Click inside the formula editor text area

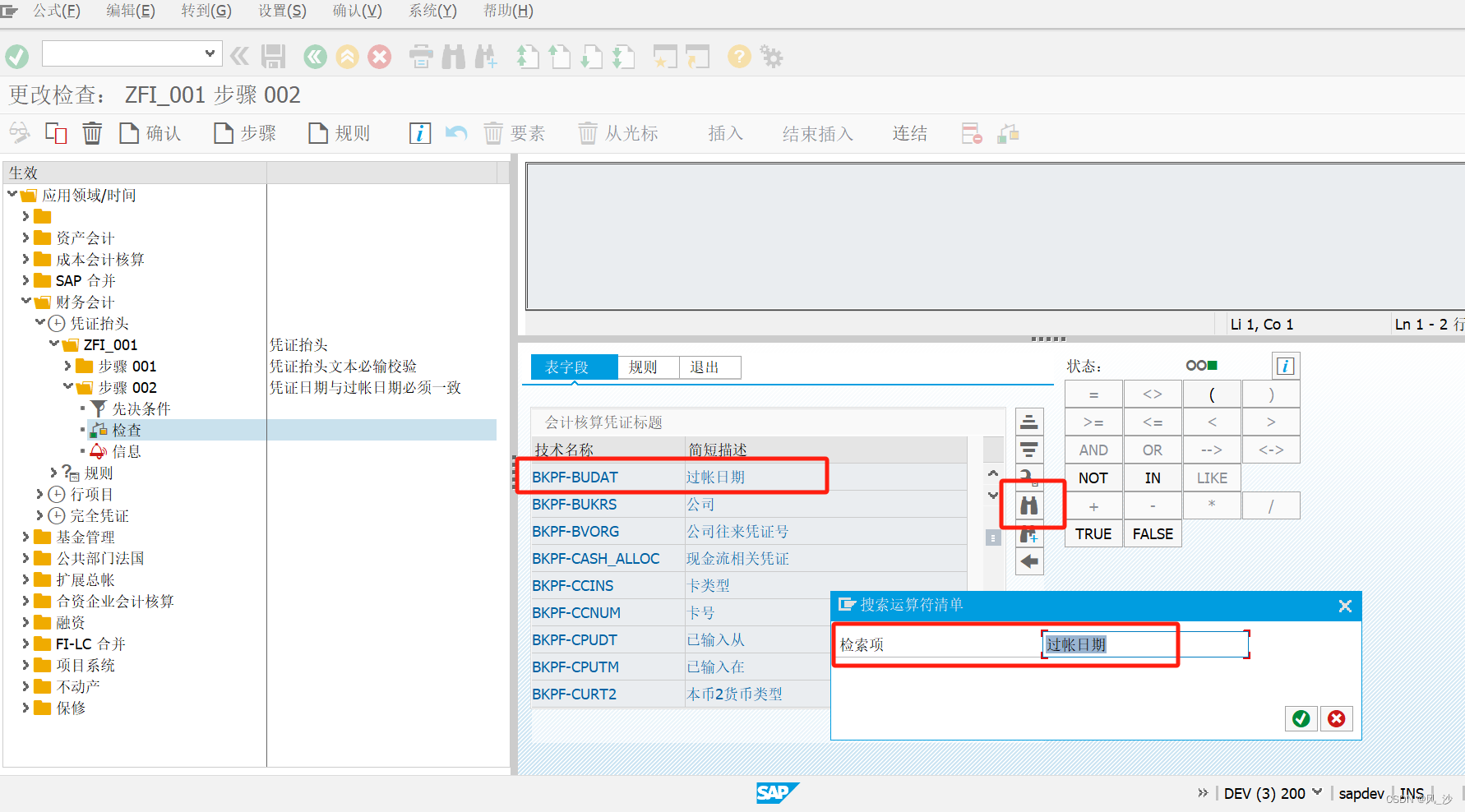point(995,238)
